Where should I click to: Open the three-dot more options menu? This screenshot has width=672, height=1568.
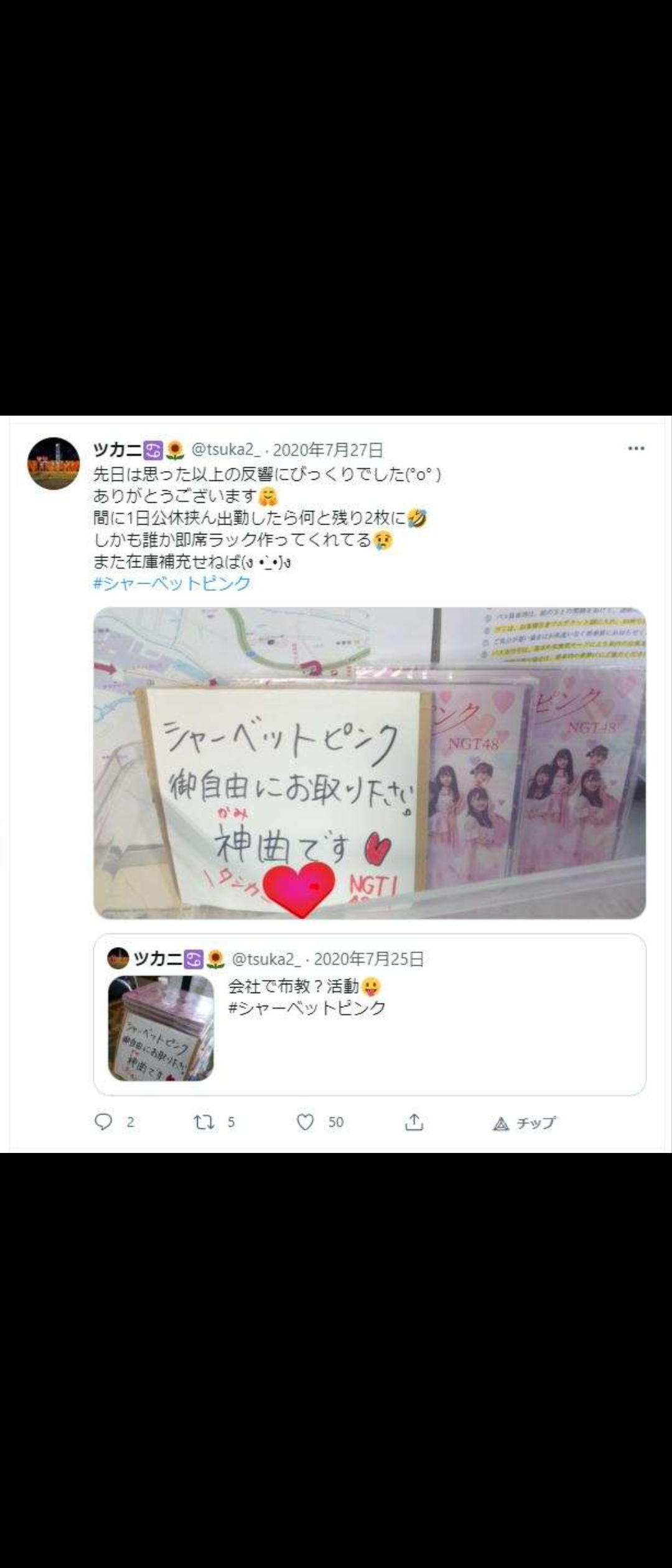pos(636,449)
